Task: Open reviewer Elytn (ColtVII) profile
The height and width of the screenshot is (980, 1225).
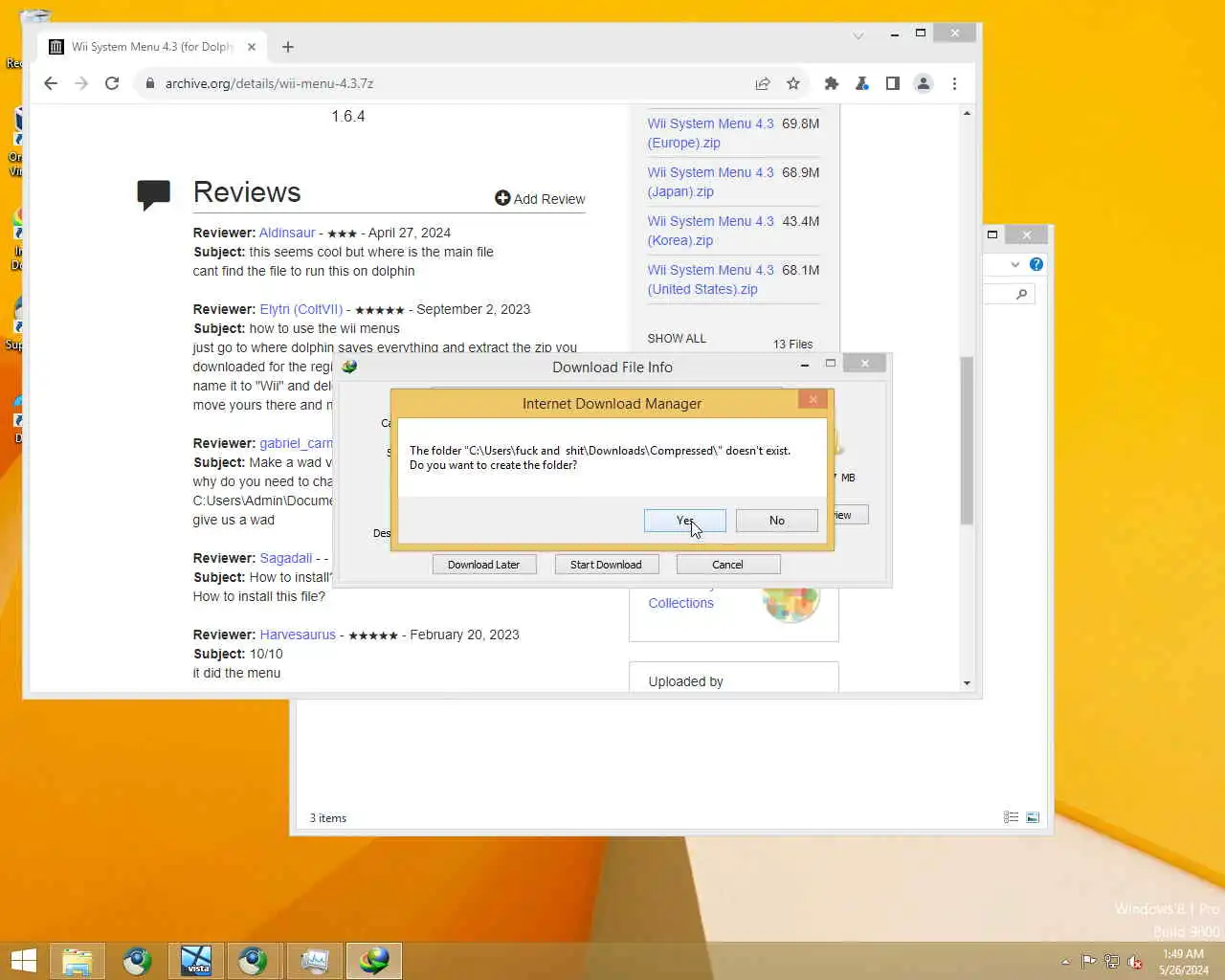Action: pyautogui.click(x=301, y=309)
